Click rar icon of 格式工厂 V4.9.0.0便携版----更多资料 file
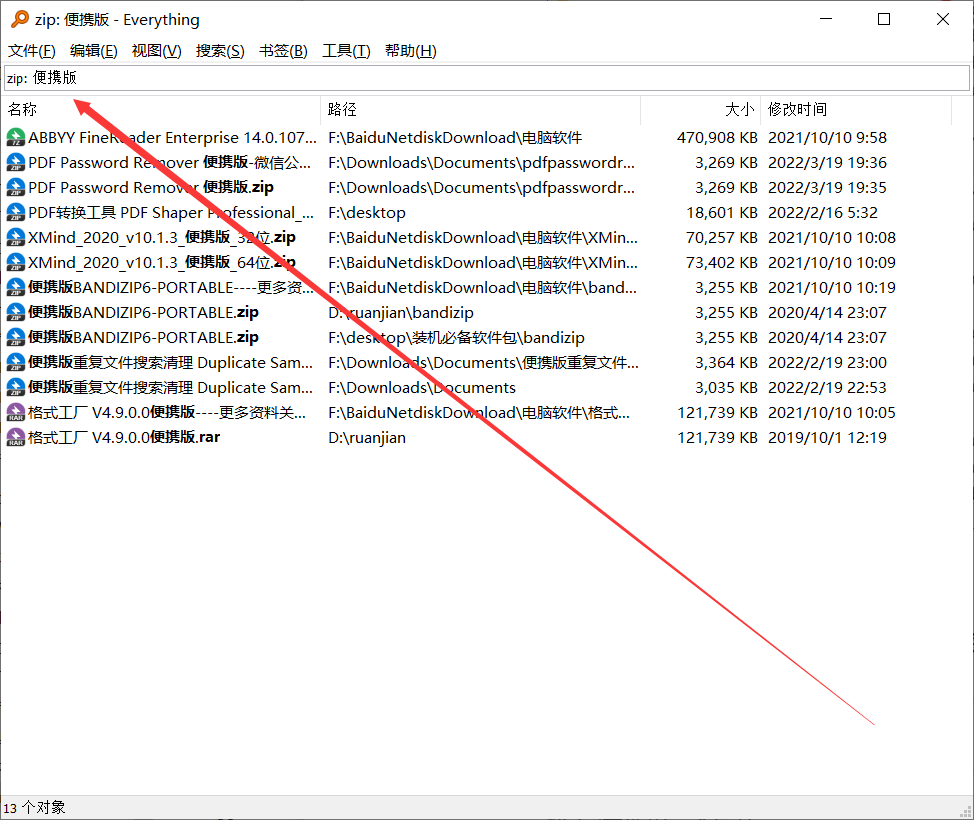This screenshot has width=974, height=820. click(x=16, y=412)
